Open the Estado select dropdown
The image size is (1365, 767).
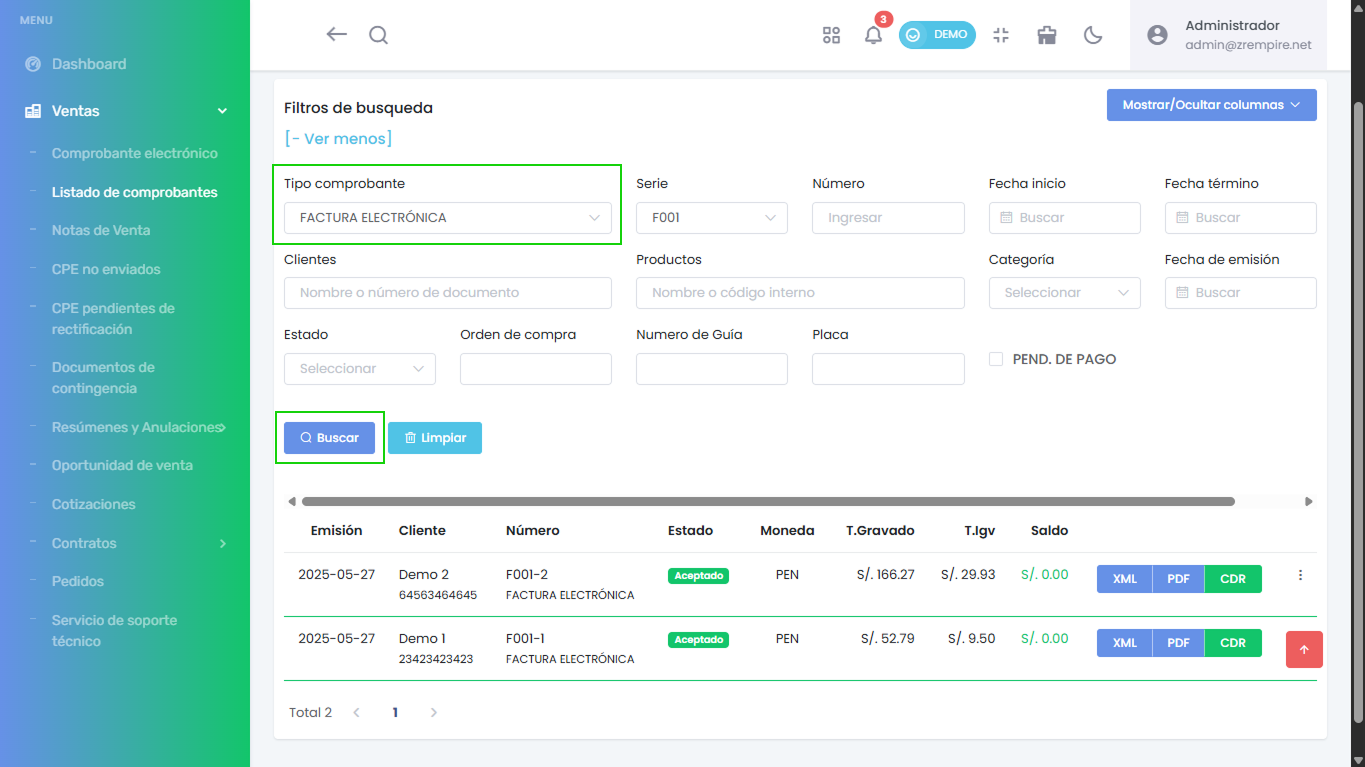coord(360,369)
